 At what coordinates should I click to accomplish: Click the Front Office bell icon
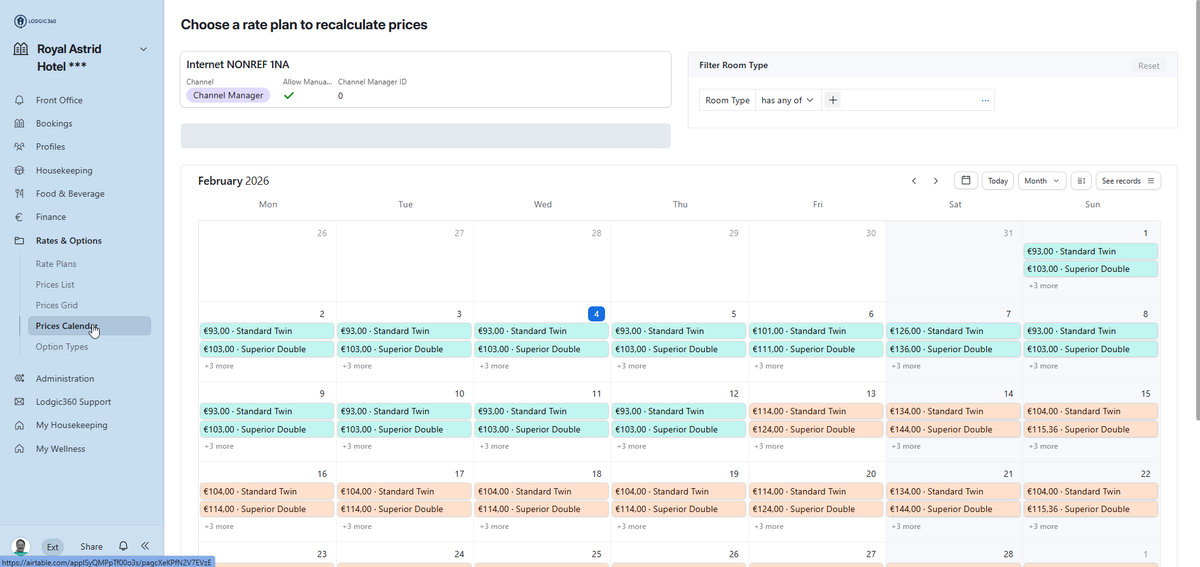click(19, 100)
